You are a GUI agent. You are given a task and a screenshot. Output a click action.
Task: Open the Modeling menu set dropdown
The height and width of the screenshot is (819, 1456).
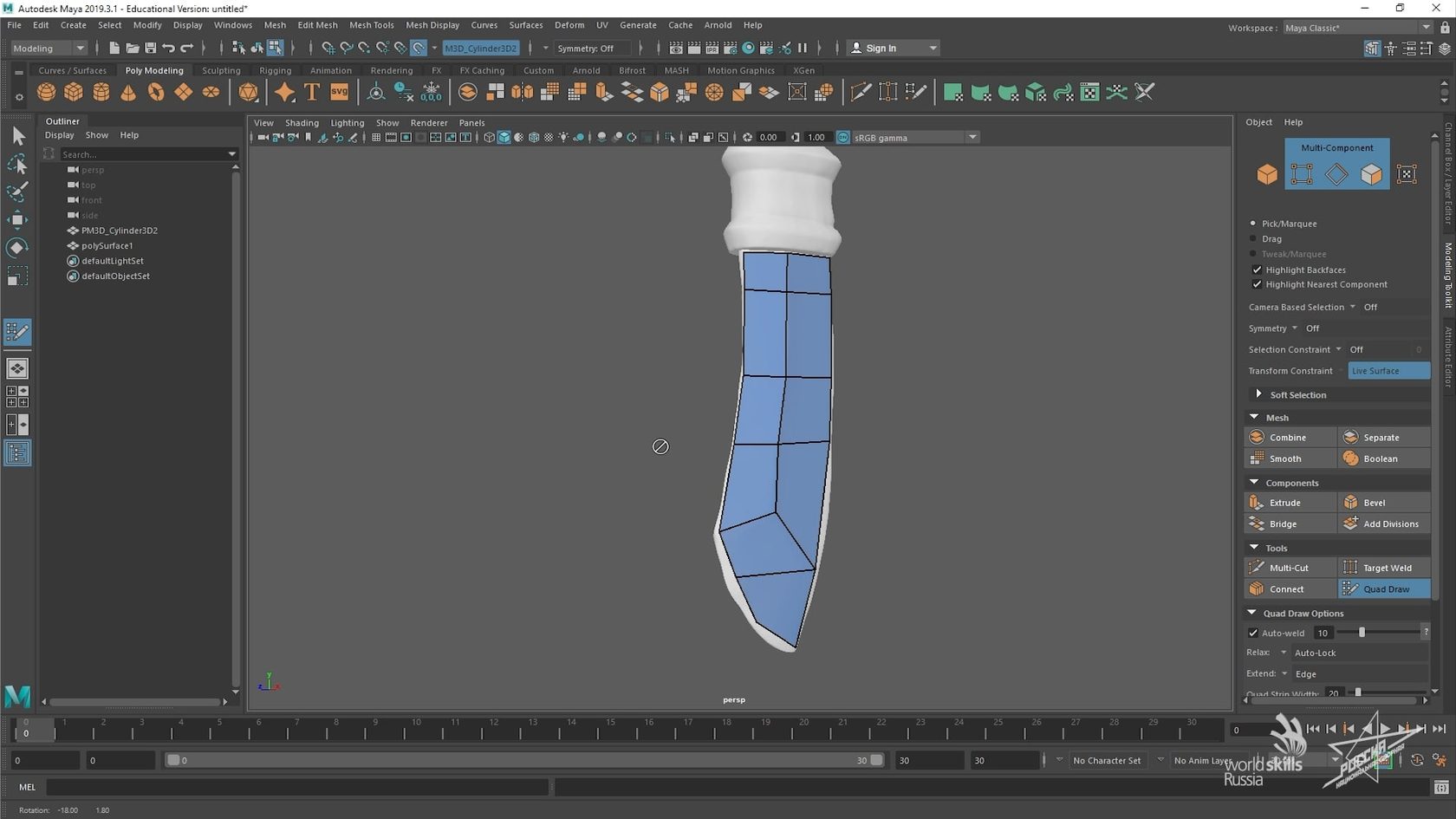pyautogui.click(x=49, y=49)
